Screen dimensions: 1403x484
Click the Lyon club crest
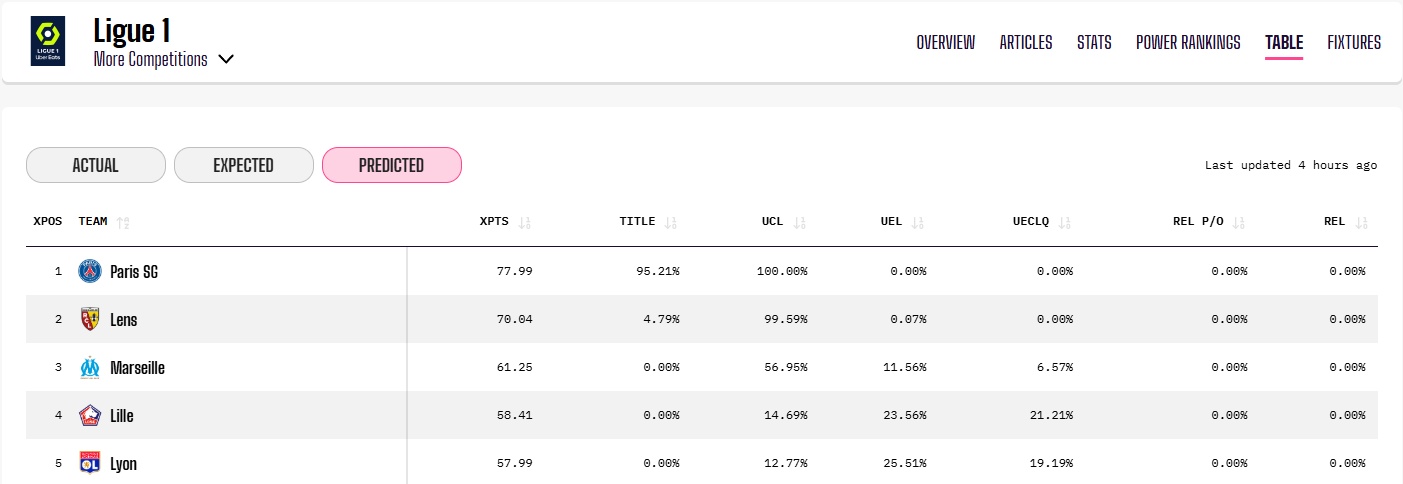(90, 463)
